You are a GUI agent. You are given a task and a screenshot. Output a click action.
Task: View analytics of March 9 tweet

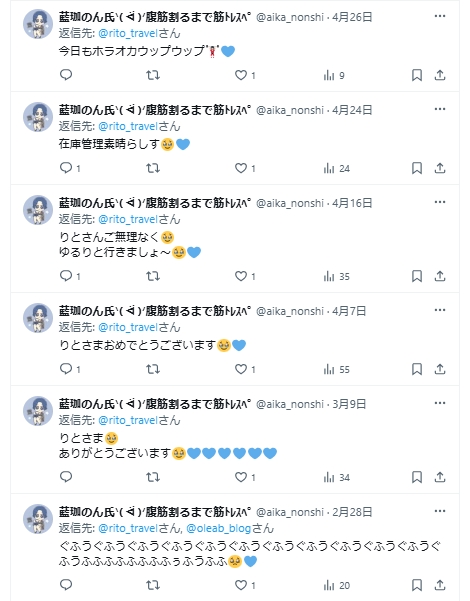click(x=337, y=477)
